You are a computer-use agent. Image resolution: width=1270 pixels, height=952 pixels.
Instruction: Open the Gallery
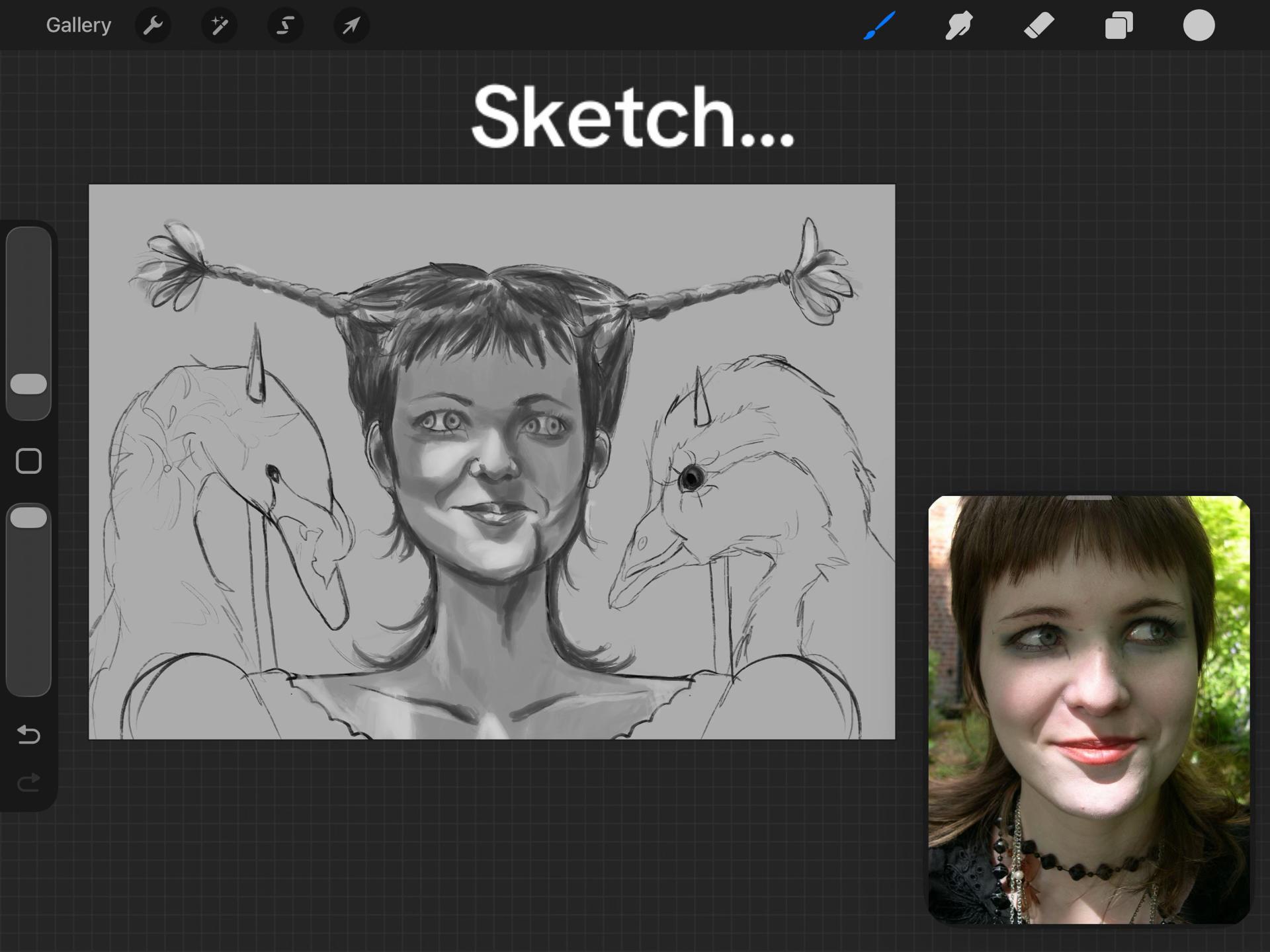(78, 25)
